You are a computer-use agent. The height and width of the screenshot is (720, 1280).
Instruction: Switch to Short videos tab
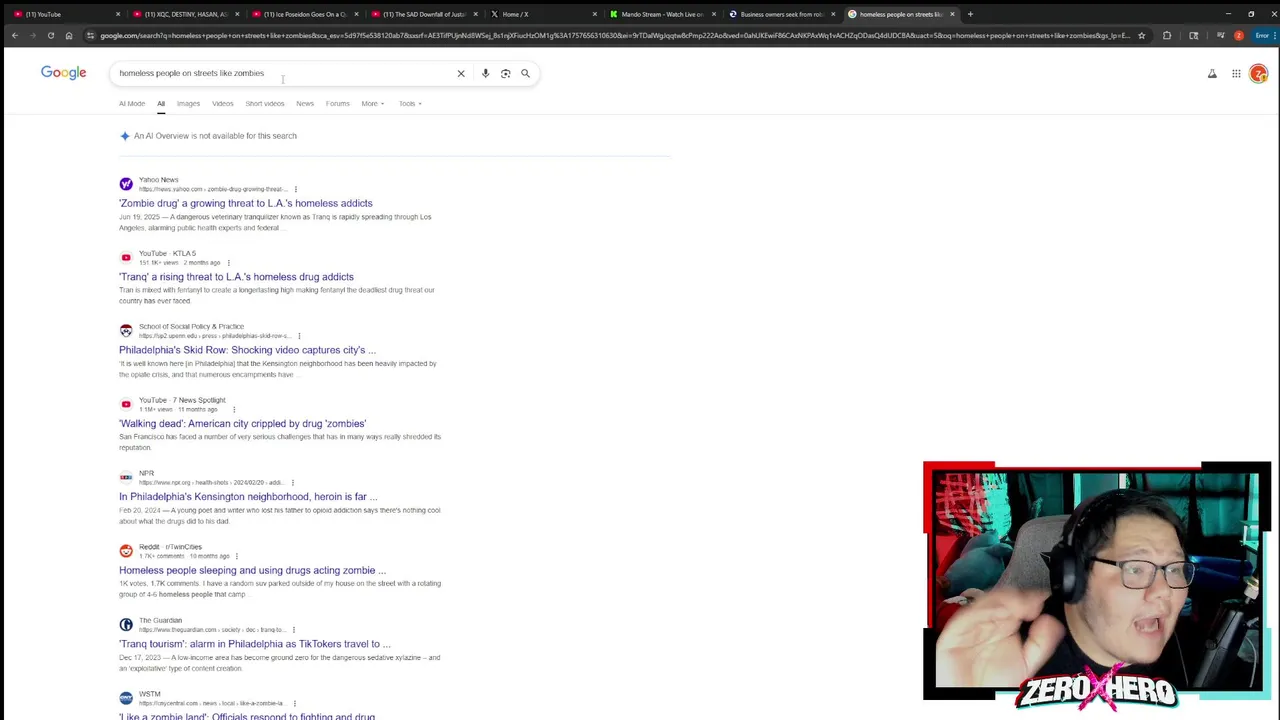[265, 103]
